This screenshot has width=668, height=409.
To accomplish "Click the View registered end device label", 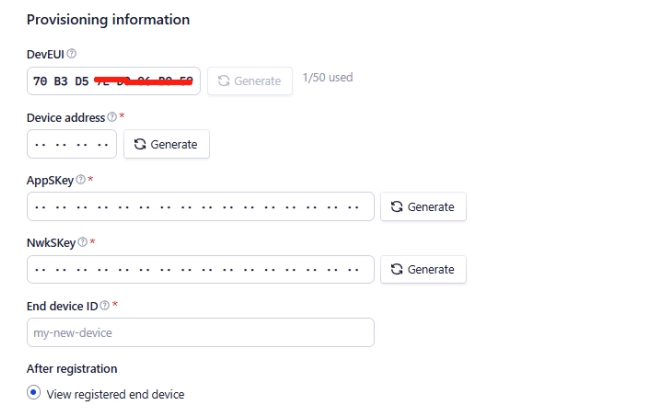I will (115, 395).
